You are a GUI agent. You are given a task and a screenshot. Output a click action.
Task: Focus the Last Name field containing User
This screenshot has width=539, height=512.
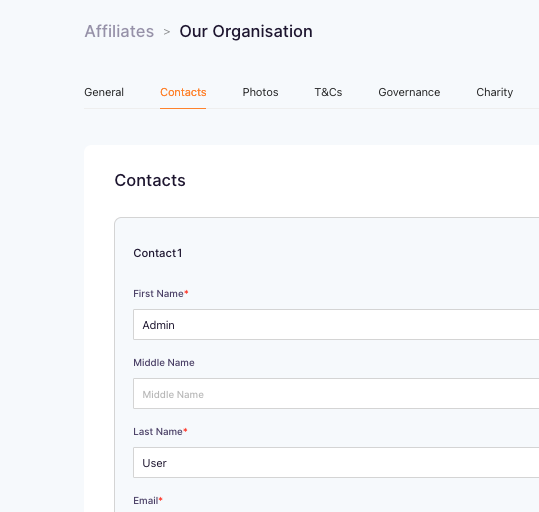[336, 463]
